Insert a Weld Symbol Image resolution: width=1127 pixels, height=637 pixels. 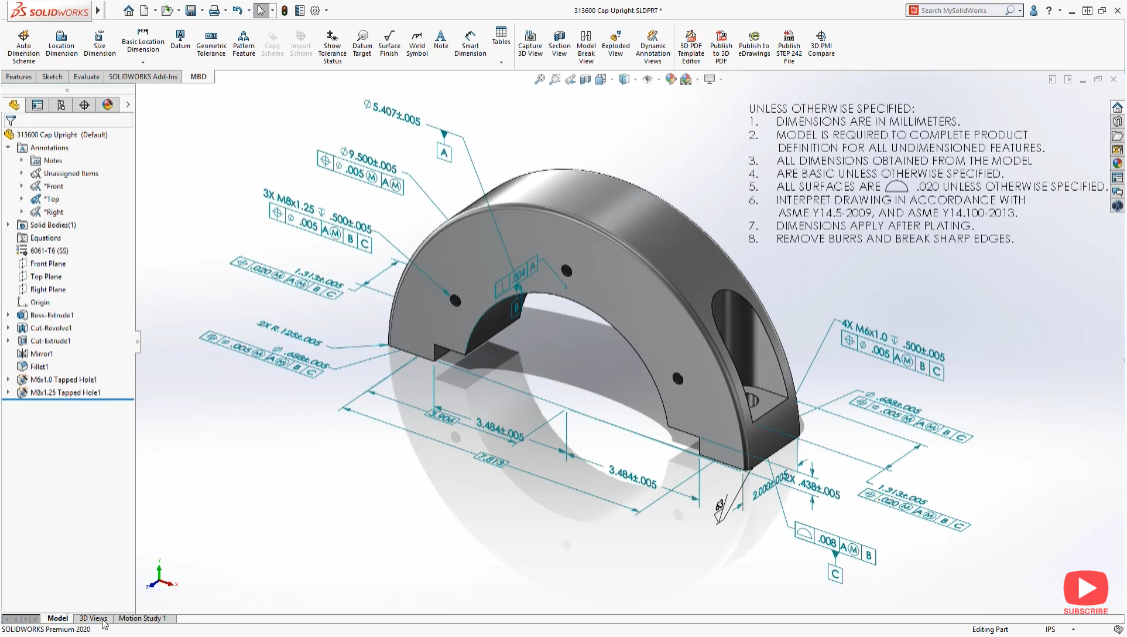(417, 44)
